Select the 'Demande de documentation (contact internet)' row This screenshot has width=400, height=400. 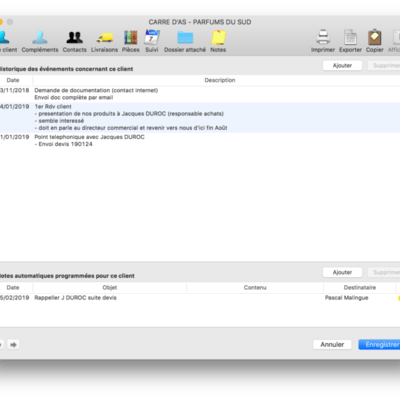(96, 90)
